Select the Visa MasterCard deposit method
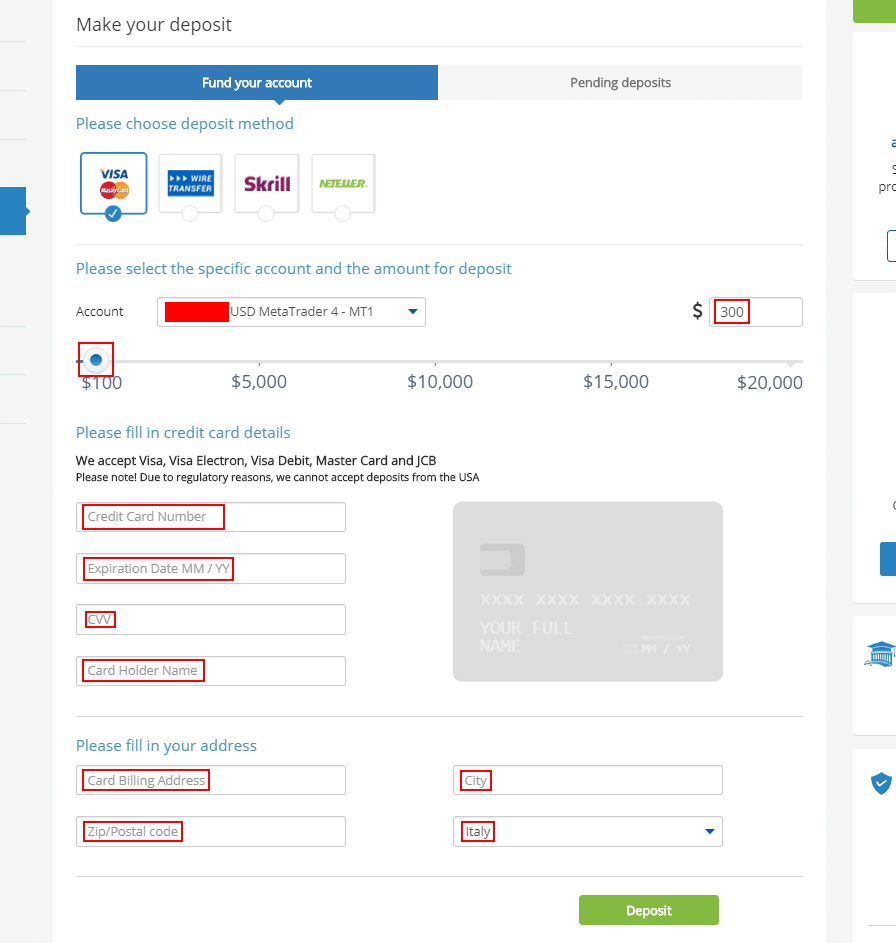The image size is (896, 943). 113,182
